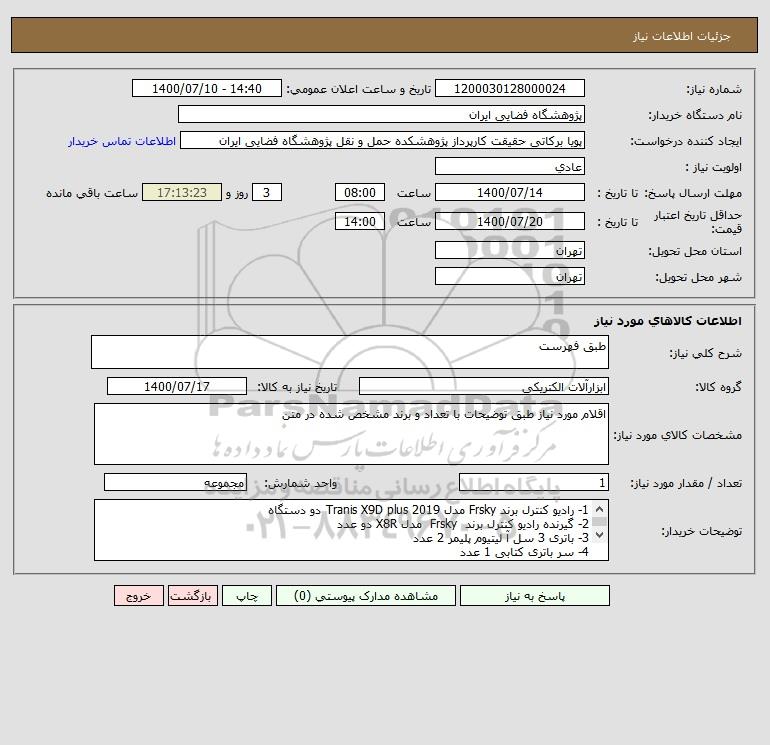Click remaining time countdown 17:13:23

[182, 193]
